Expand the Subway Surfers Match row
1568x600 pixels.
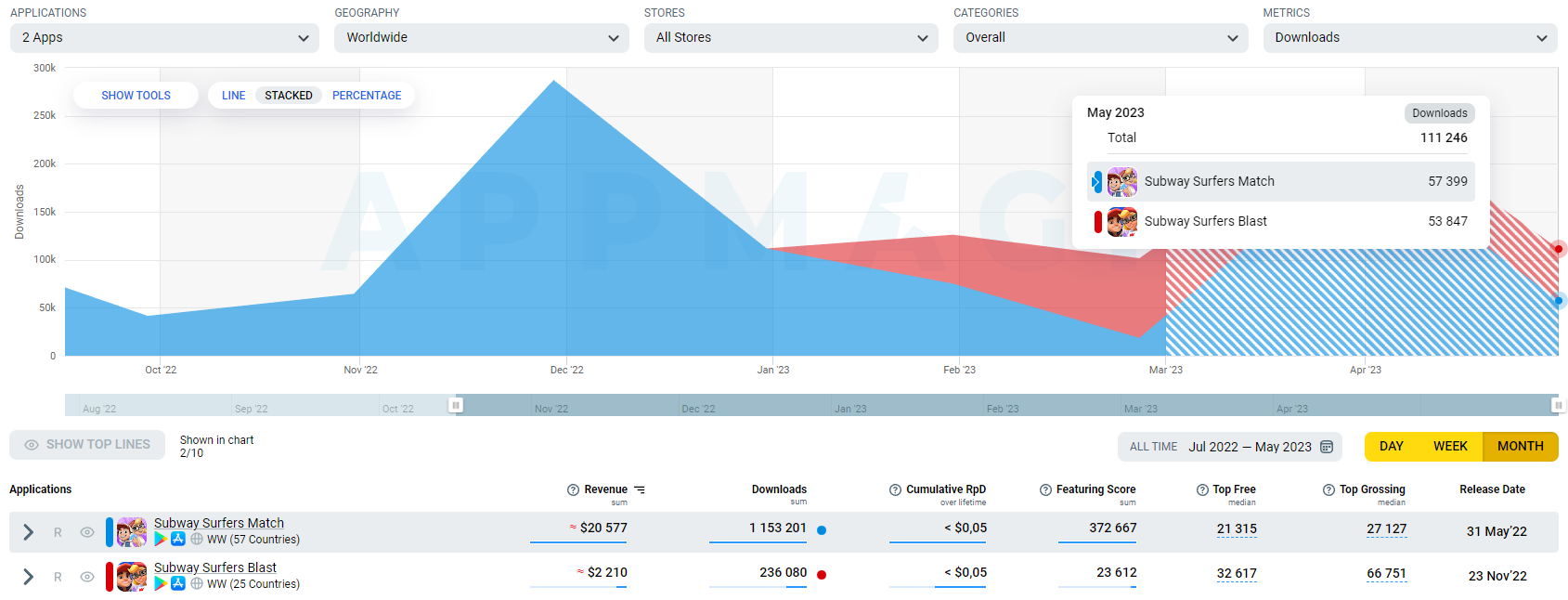click(28, 532)
